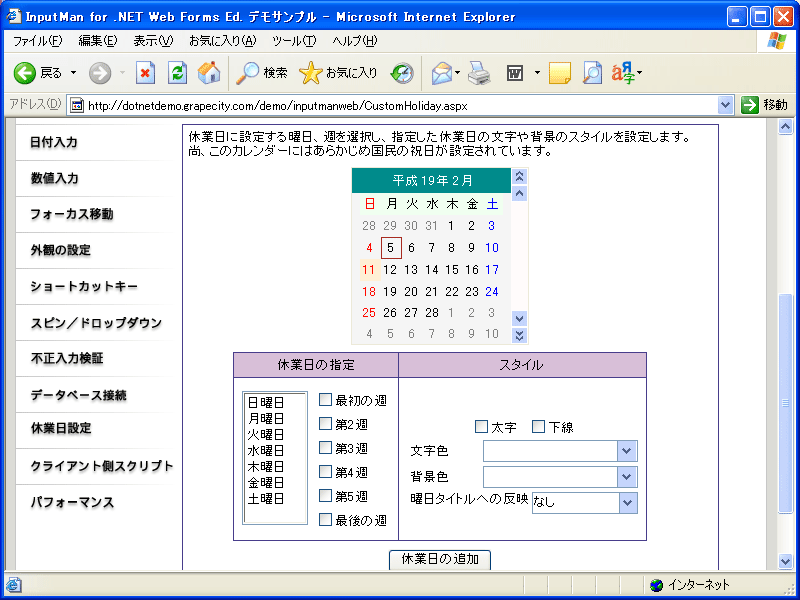This screenshot has width=800, height=600.
Task: Check the 第3週 week checkbox
Action: coord(324,448)
